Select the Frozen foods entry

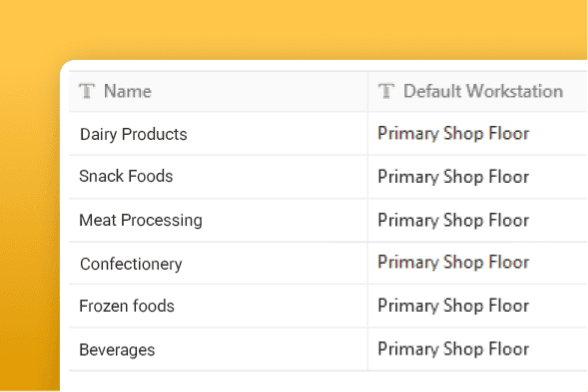tap(127, 306)
